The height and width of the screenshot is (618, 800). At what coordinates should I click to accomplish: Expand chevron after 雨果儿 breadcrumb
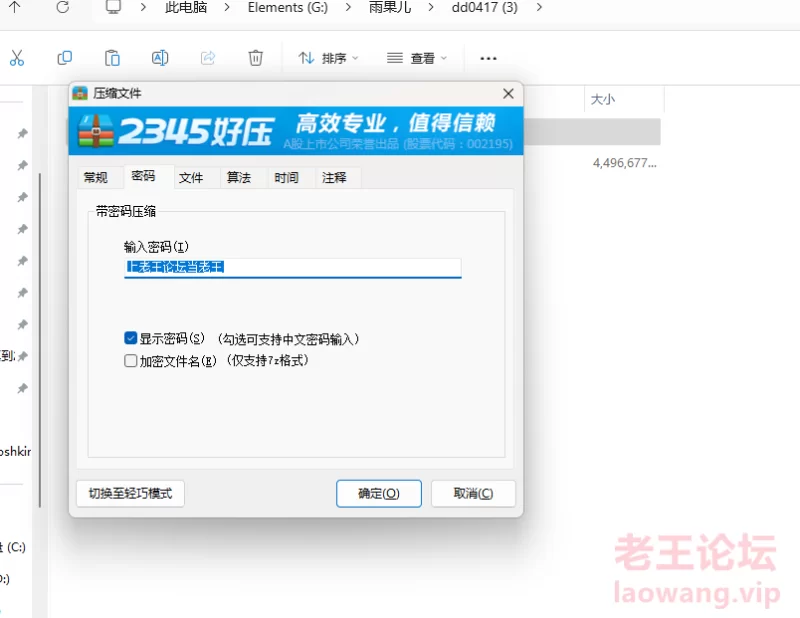431,7
